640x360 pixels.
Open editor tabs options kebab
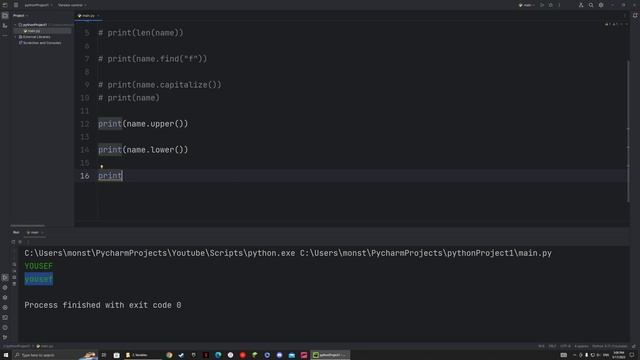tap(624, 16)
